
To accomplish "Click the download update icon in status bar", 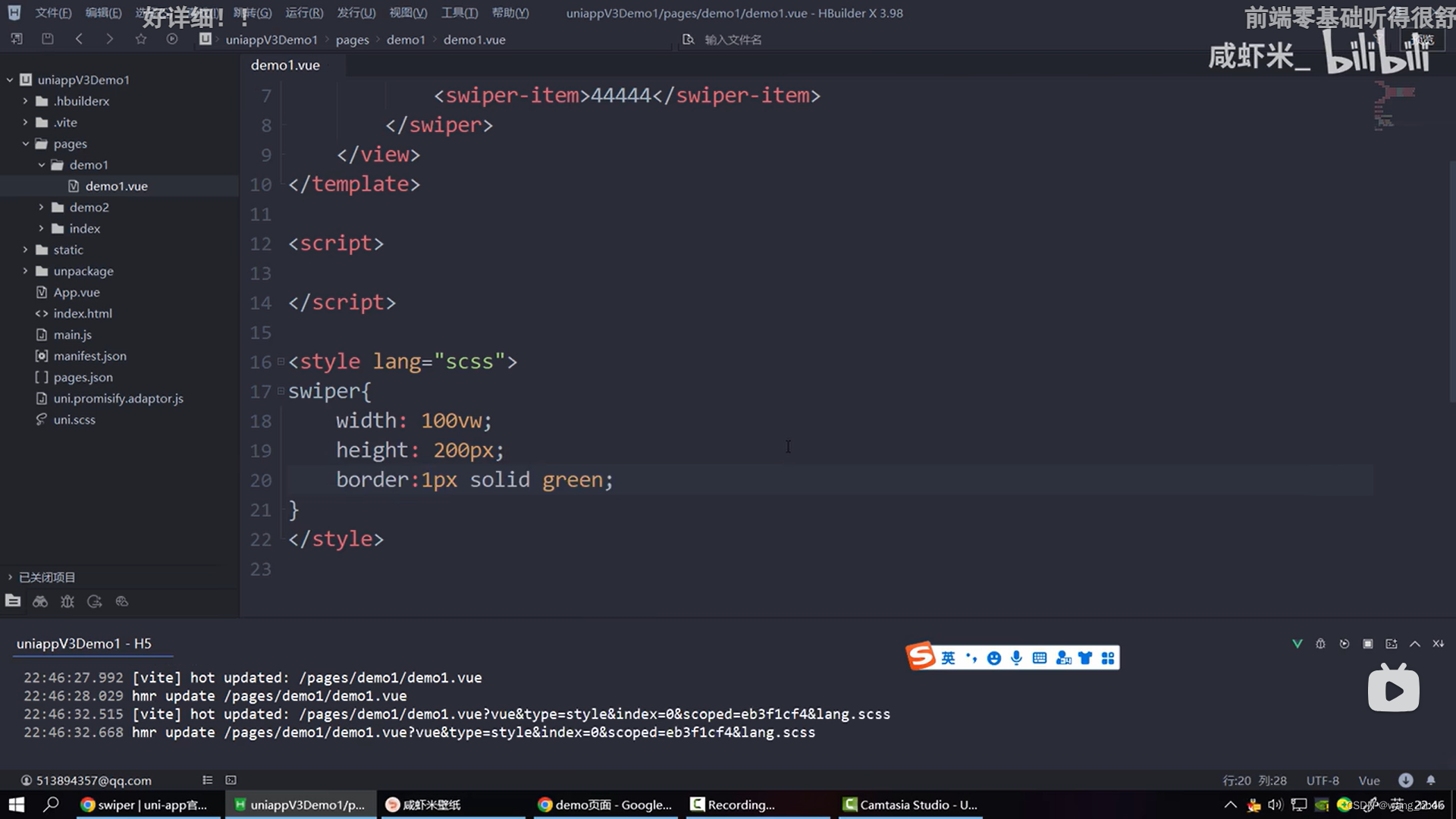I will [x=1406, y=780].
